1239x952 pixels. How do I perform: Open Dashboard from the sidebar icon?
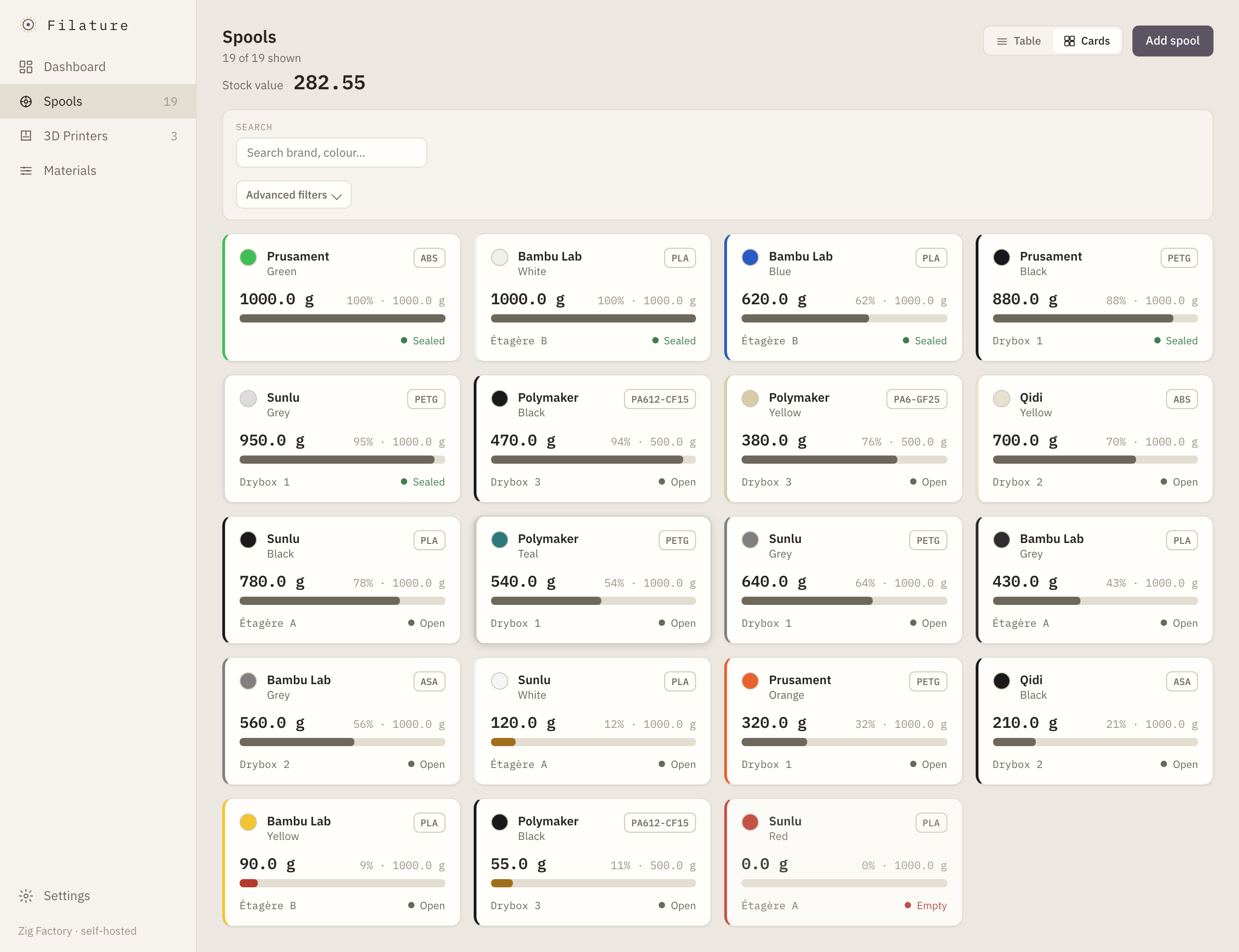(x=26, y=67)
